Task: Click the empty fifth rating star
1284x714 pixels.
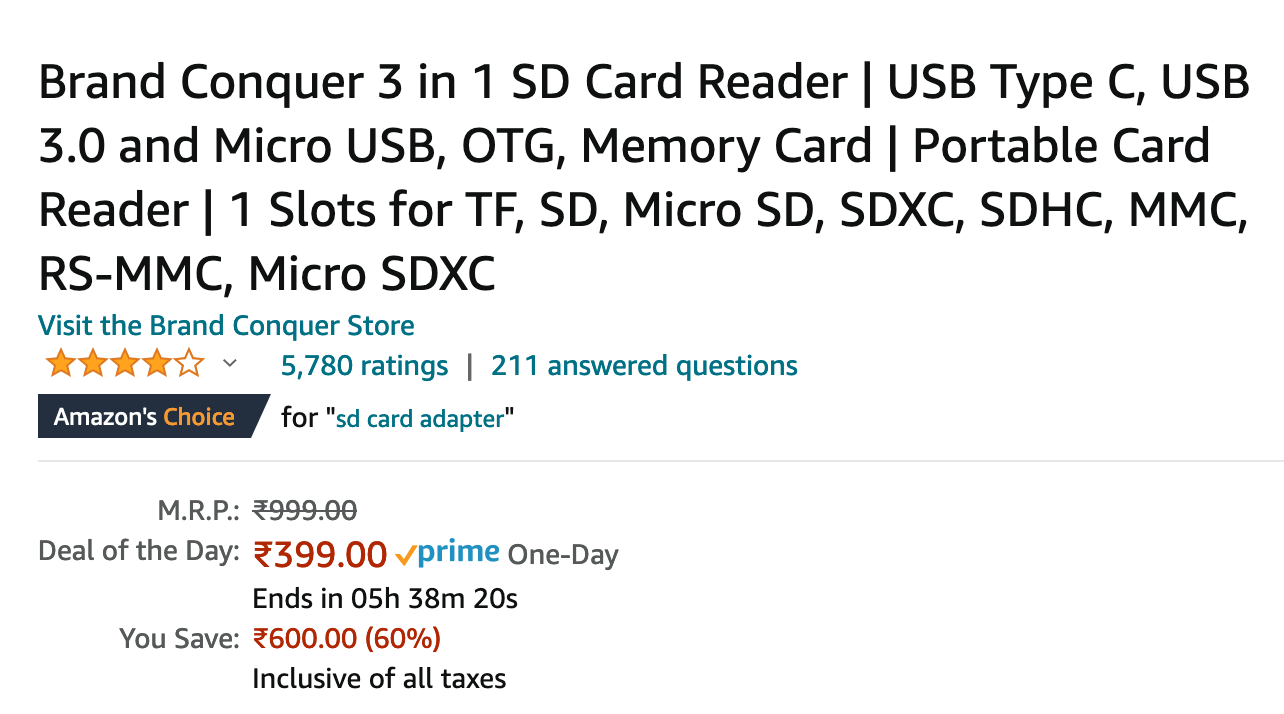Action: click(x=189, y=364)
